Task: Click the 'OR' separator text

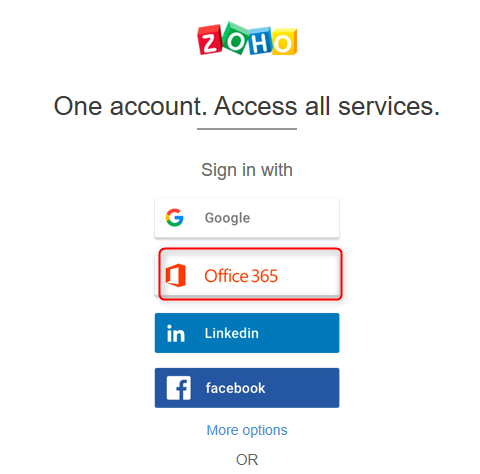Action: point(247,460)
